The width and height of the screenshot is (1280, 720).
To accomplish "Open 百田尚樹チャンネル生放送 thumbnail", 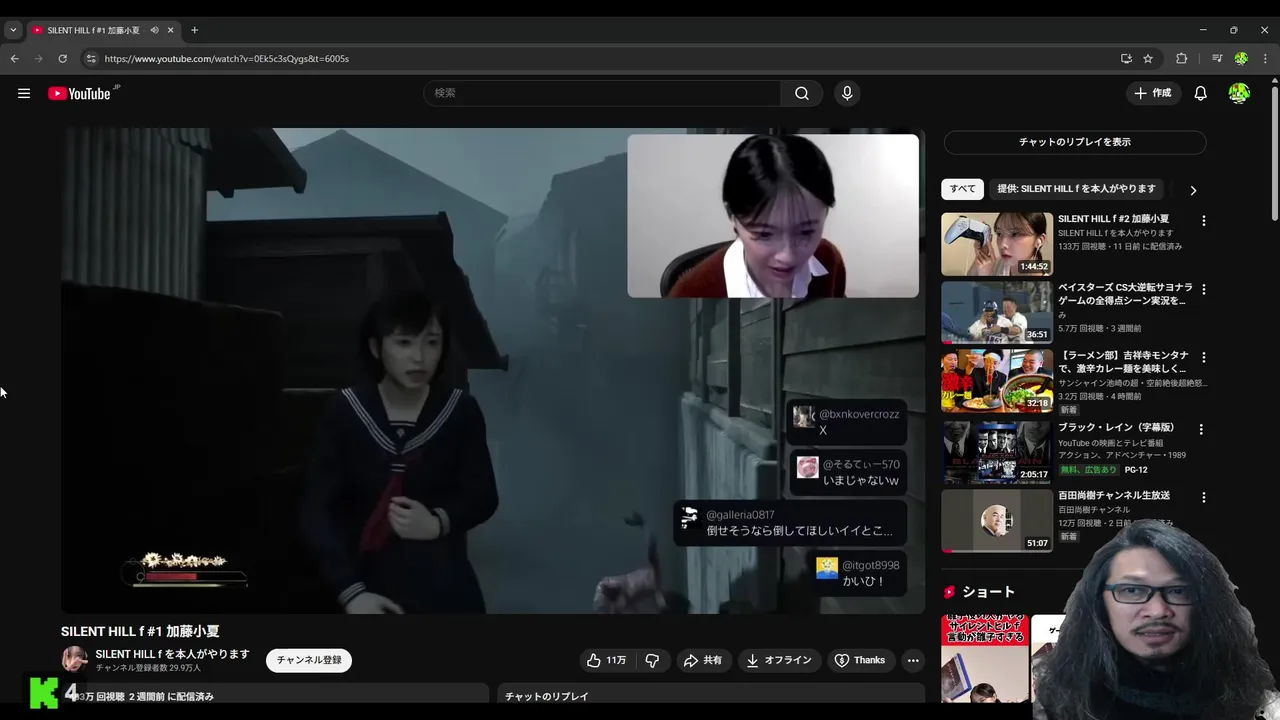I will coord(997,520).
